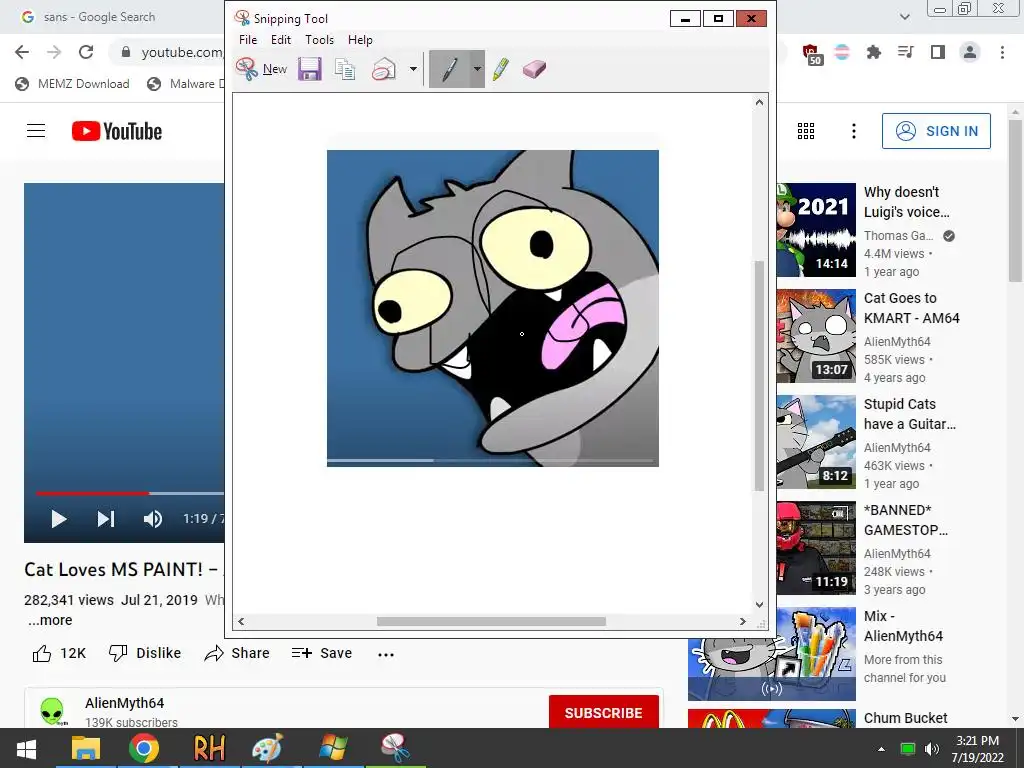The height and width of the screenshot is (768, 1024).
Task: Open the Edit menu in Snipping Tool
Action: tap(281, 40)
